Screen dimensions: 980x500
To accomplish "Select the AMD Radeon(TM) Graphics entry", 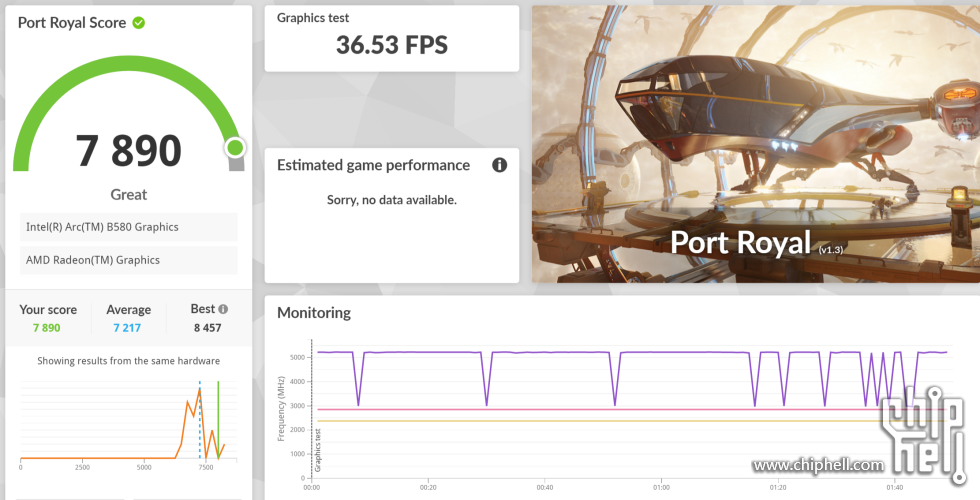I will (129, 260).
